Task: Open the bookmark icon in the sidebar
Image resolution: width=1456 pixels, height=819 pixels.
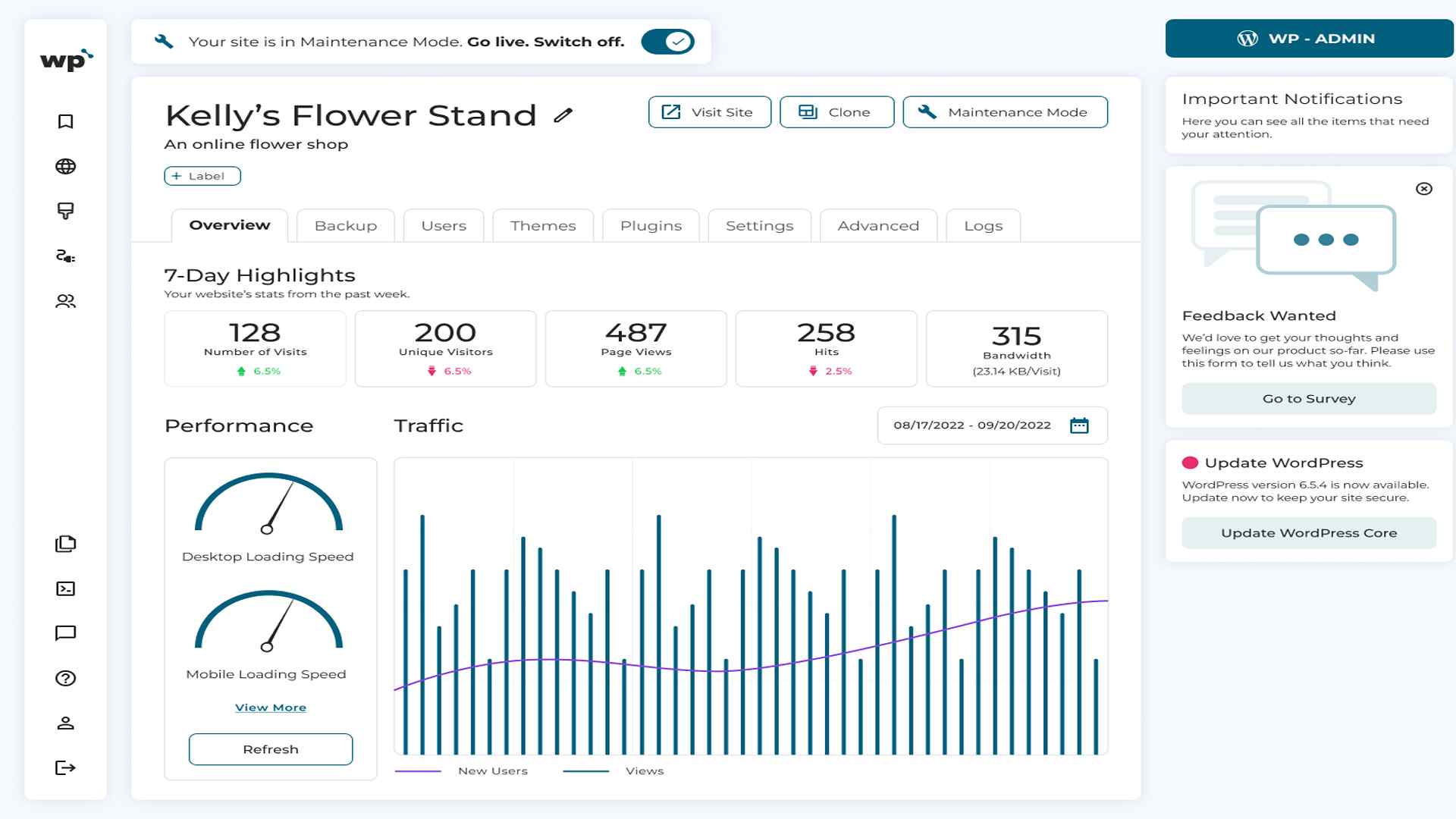Action: pyautogui.click(x=66, y=122)
